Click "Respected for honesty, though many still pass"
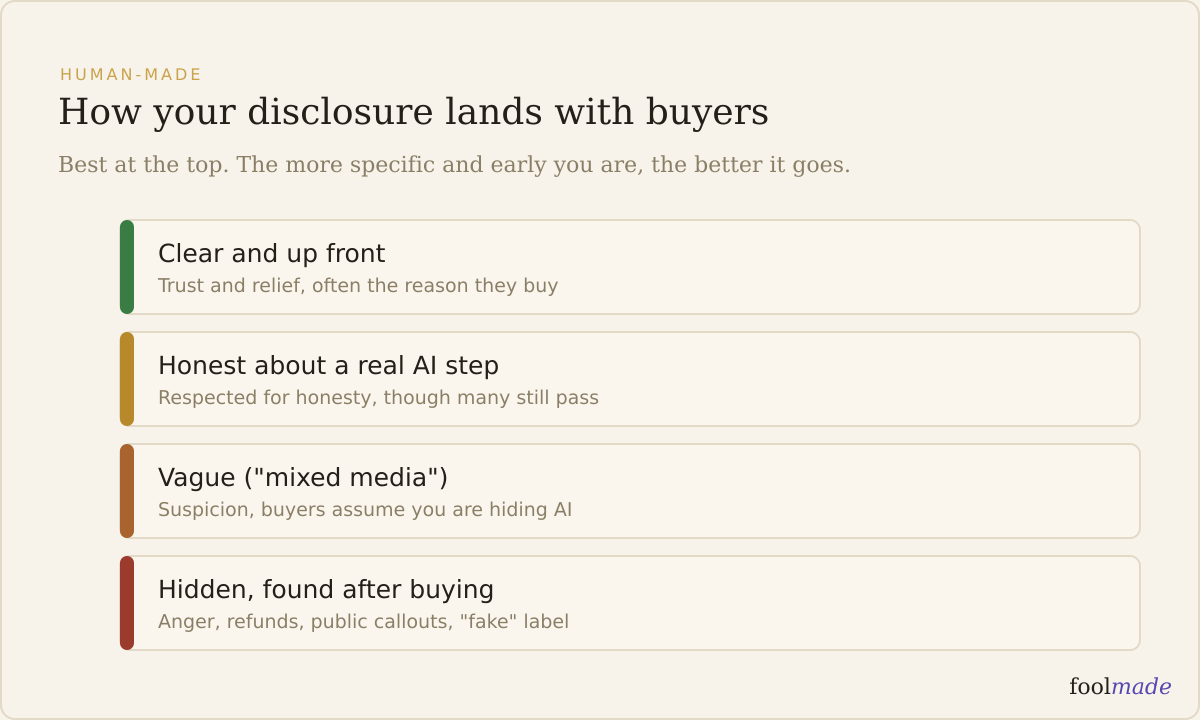The width and height of the screenshot is (1200, 720). [x=378, y=398]
